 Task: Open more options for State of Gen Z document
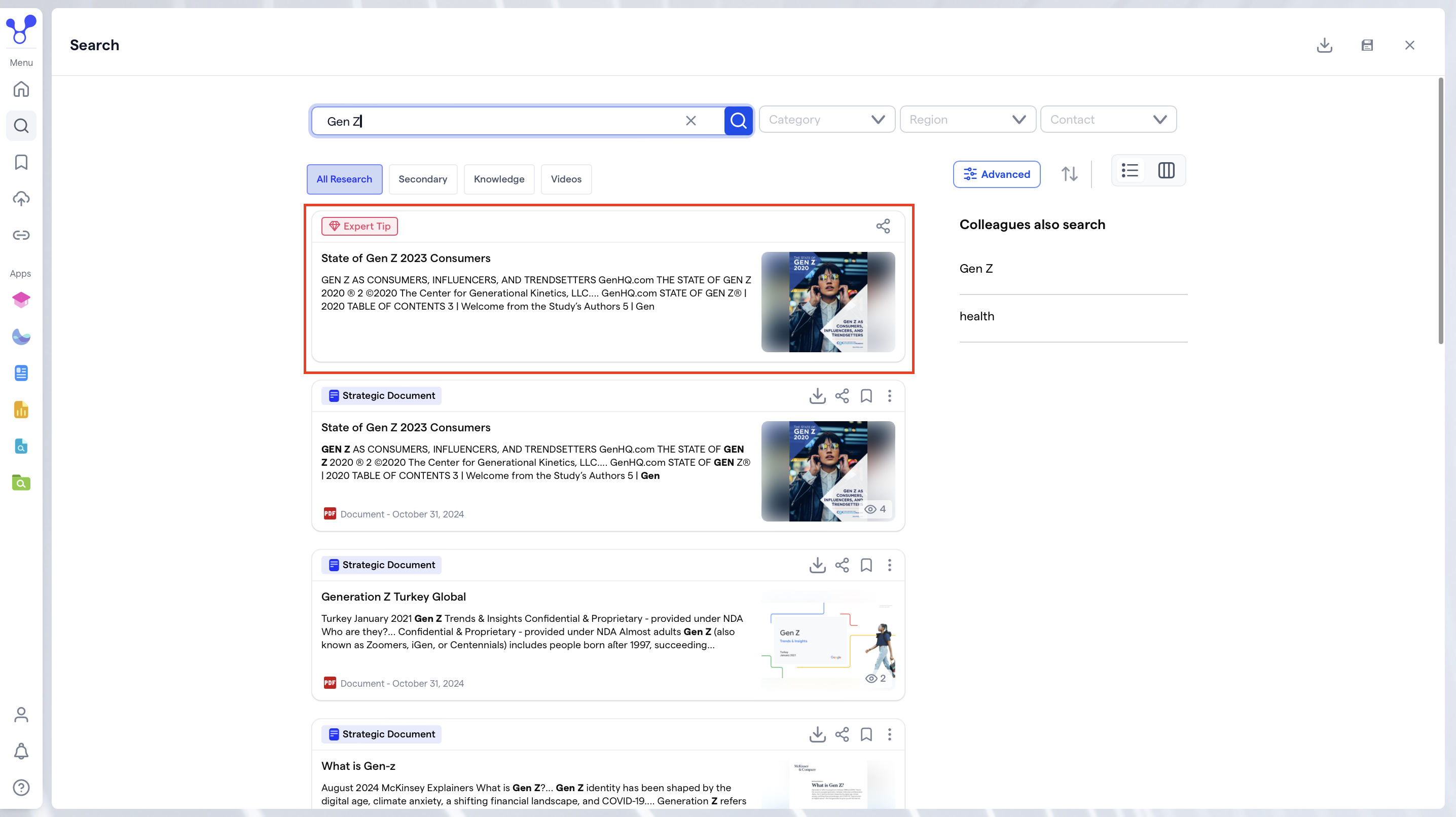(890, 396)
